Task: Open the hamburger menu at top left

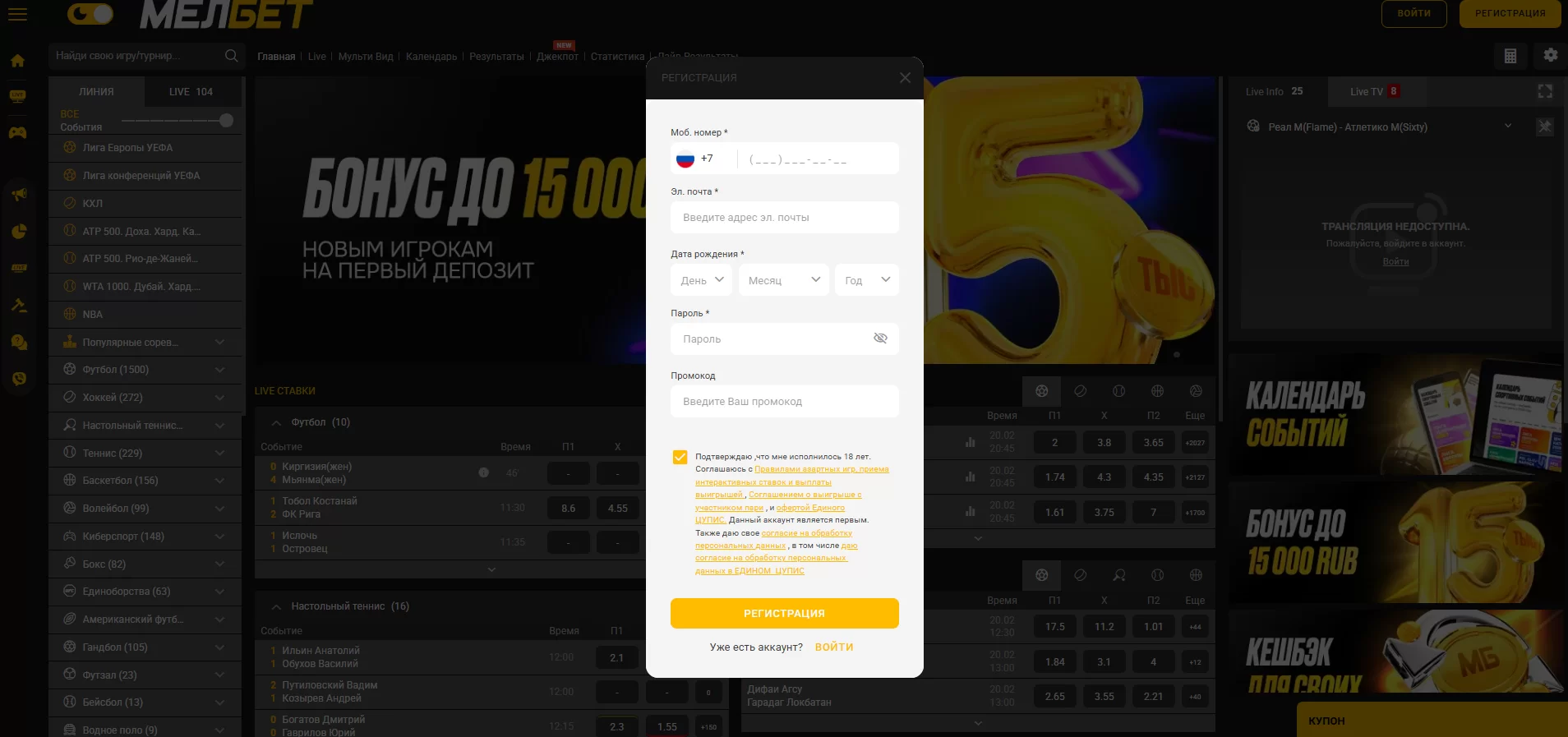Action: 17,14
